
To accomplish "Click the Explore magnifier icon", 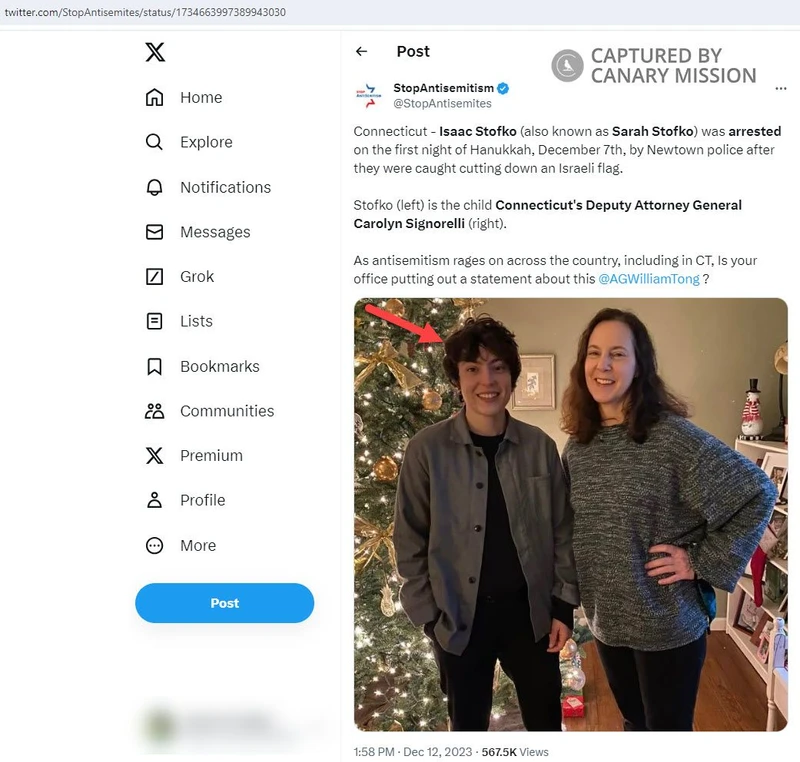I will [x=154, y=142].
